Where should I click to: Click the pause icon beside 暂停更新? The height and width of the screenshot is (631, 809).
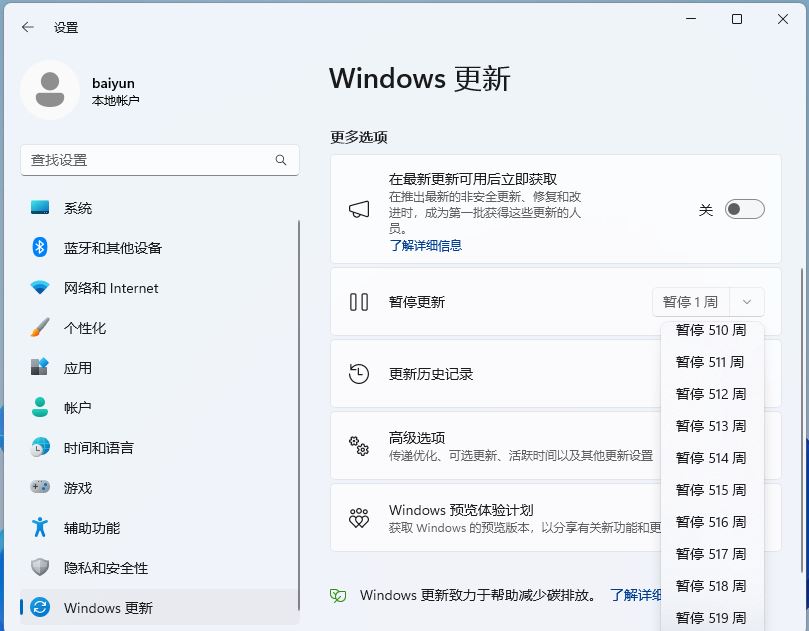359,302
